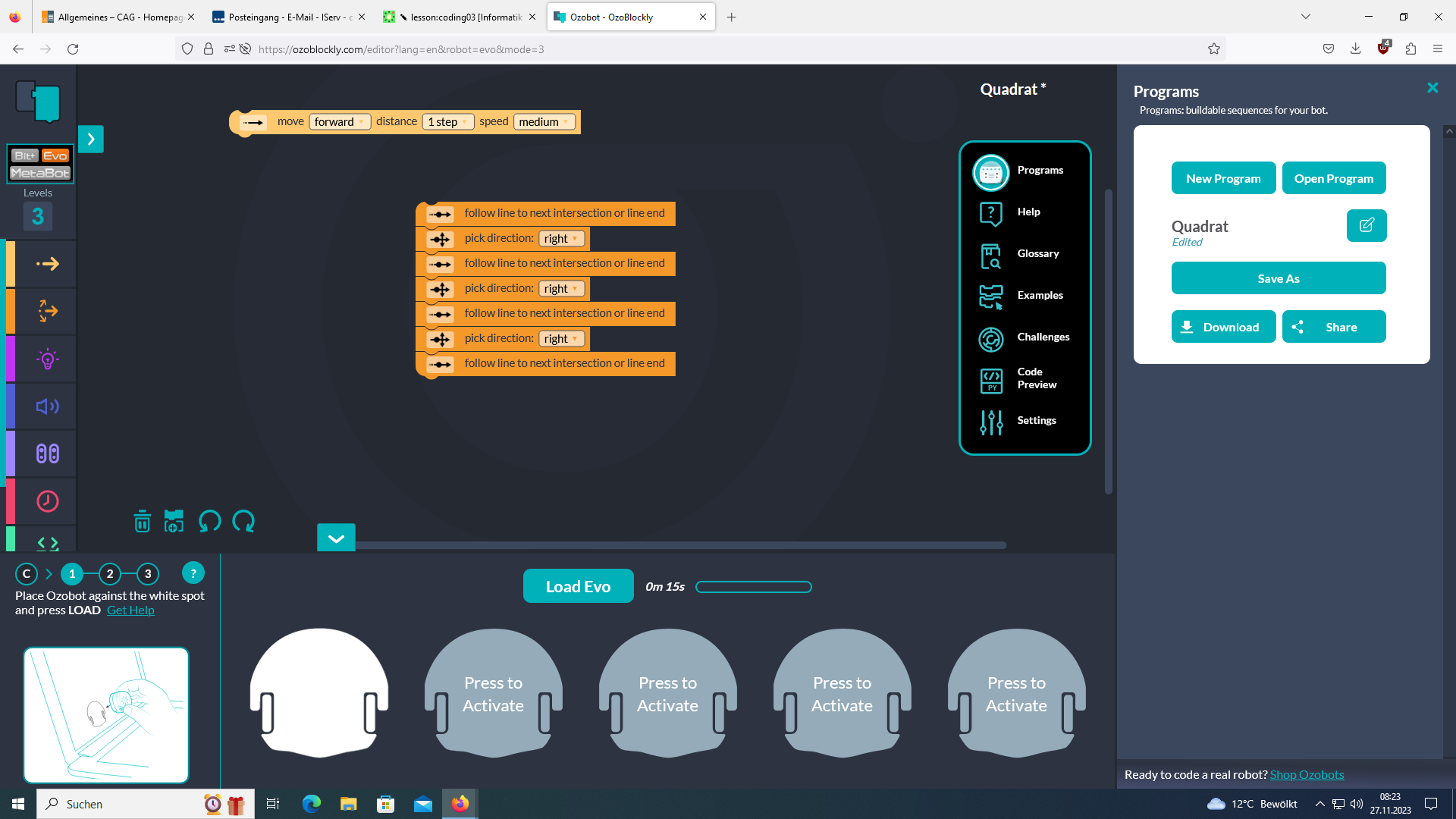1456x819 pixels.
Task: Open the medium speed dropdown
Action: (x=544, y=122)
